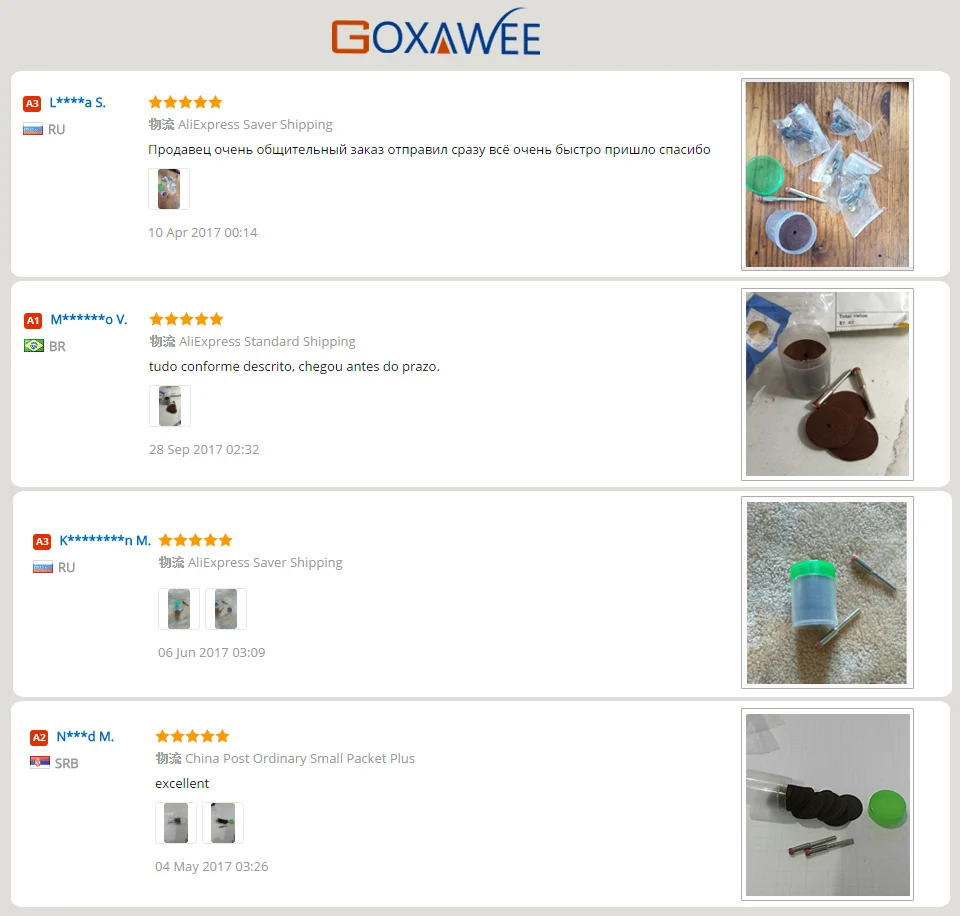The width and height of the screenshot is (960, 916).
Task: Click the Brazil flag icon next to BR
Action: (34, 346)
